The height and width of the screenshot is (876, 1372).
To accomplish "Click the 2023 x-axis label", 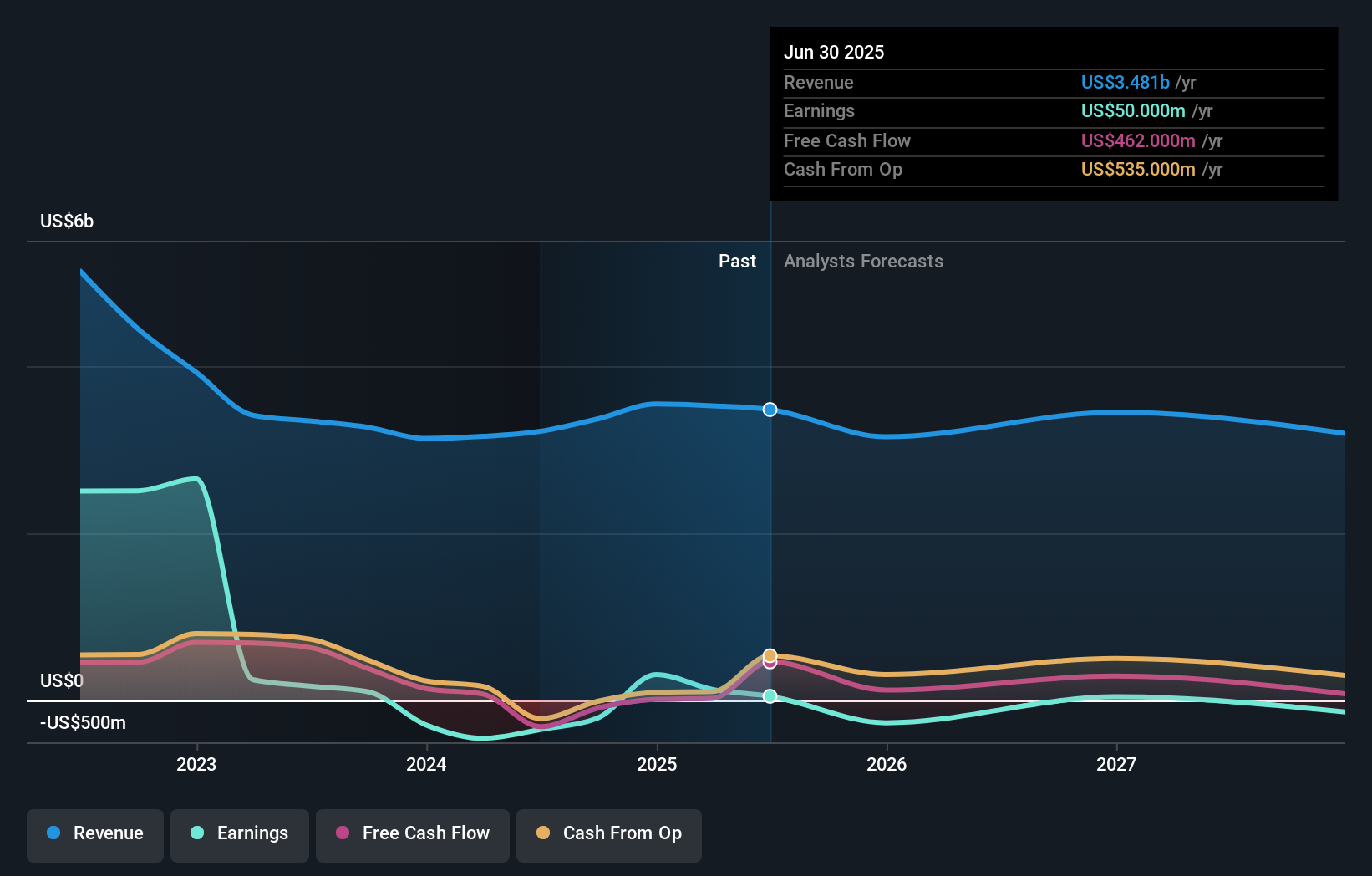I will tap(196, 764).
